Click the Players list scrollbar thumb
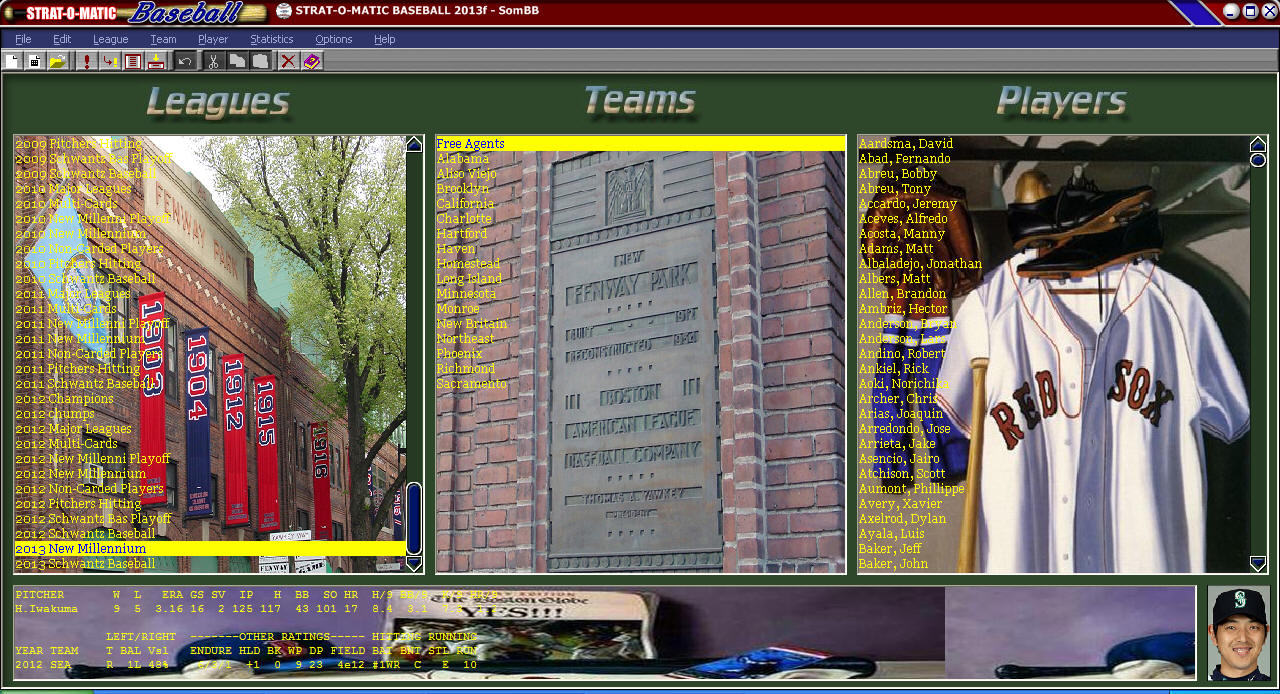The width and height of the screenshot is (1280, 694). [1258, 160]
